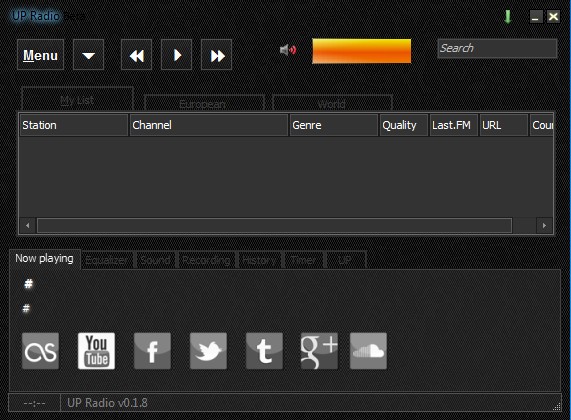This screenshot has height=420, width=571.
Task: Focus the Search input field
Action: coord(497,48)
